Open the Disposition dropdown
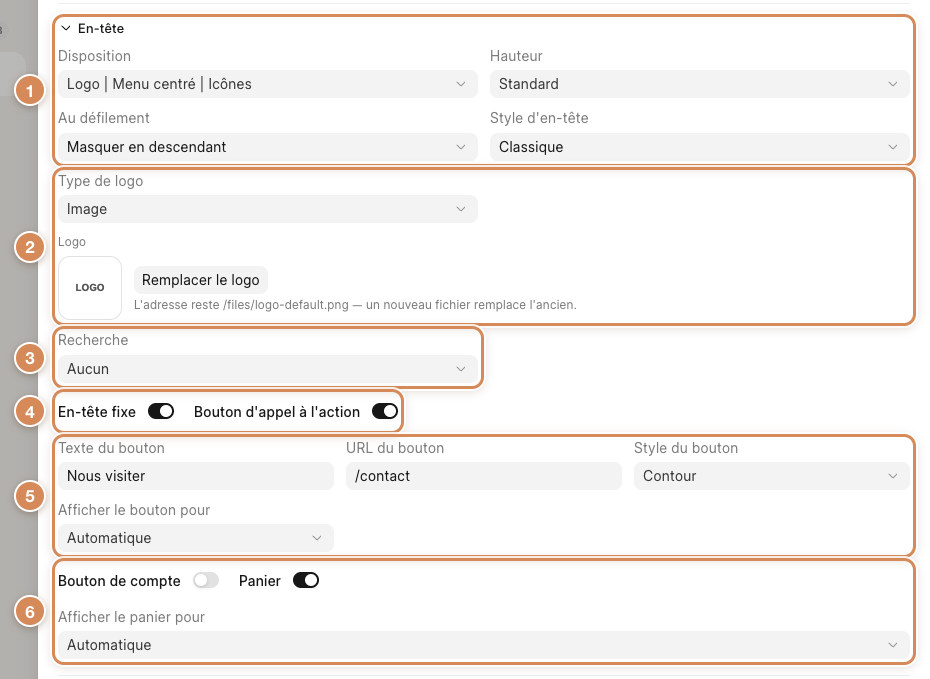Image resolution: width=930 pixels, height=679 pixels. pyautogui.click(x=267, y=84)
